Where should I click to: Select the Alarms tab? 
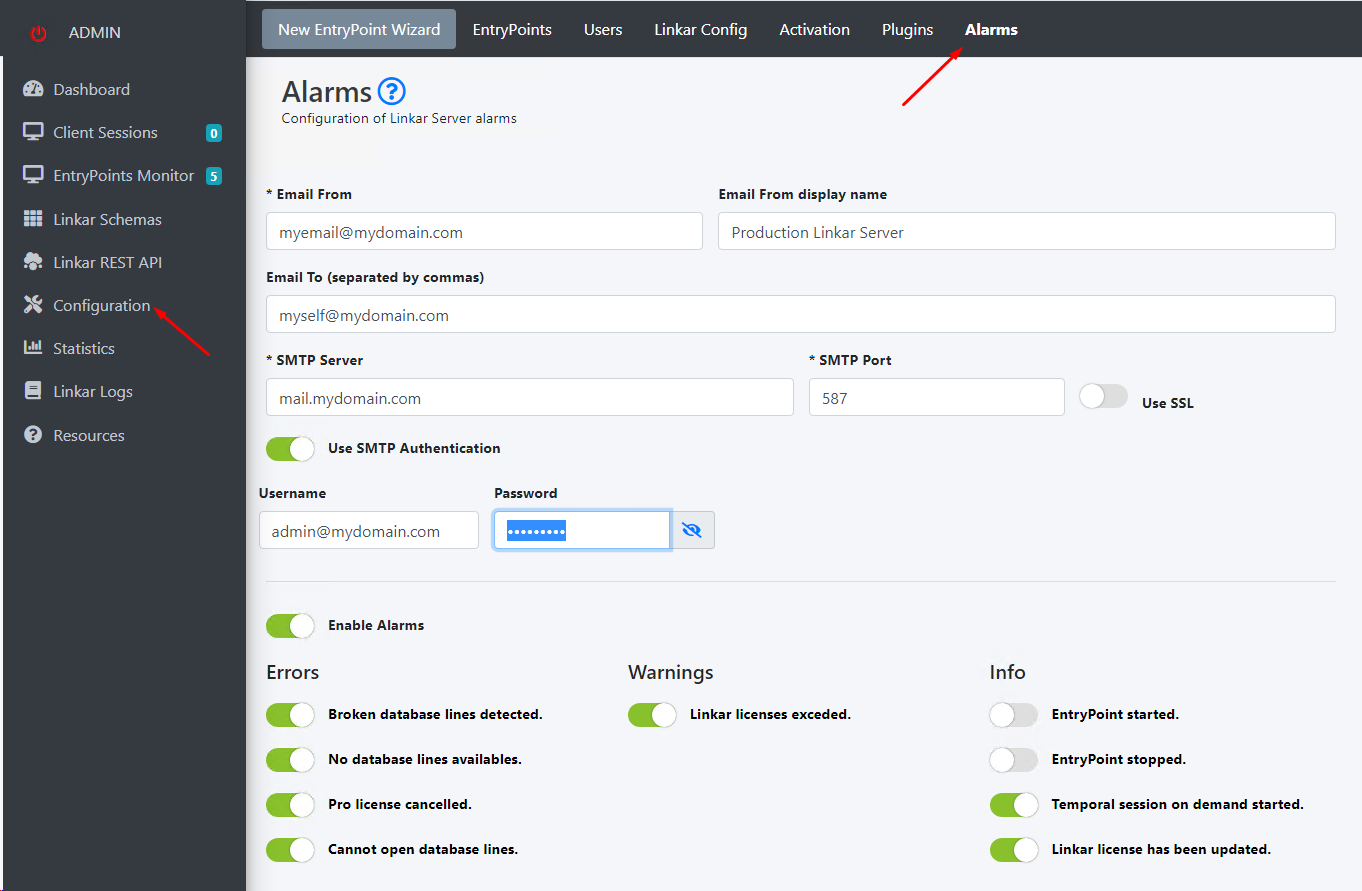click(x=991, y=29)
